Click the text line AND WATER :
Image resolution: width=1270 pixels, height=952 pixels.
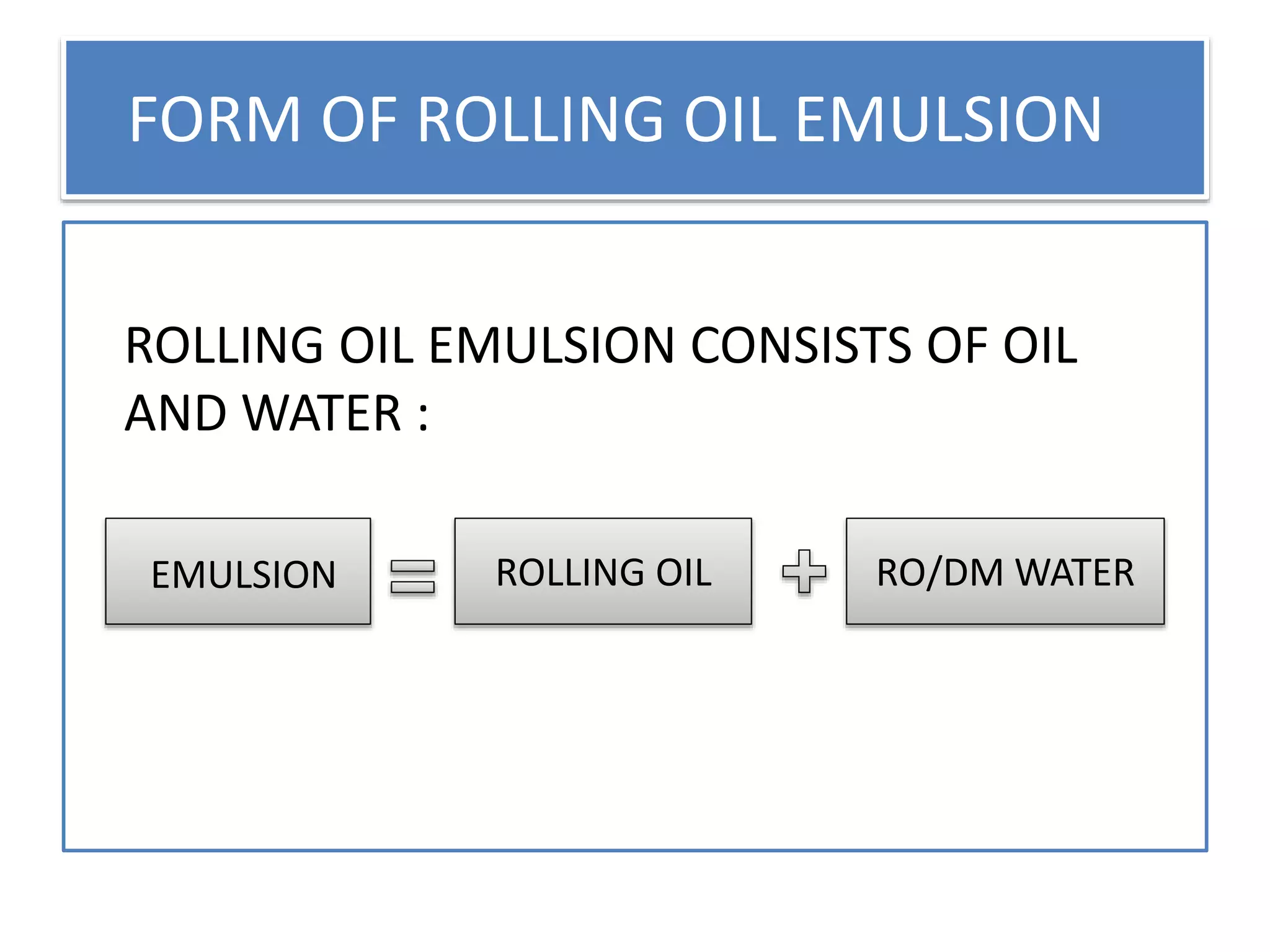click(277, 413)
